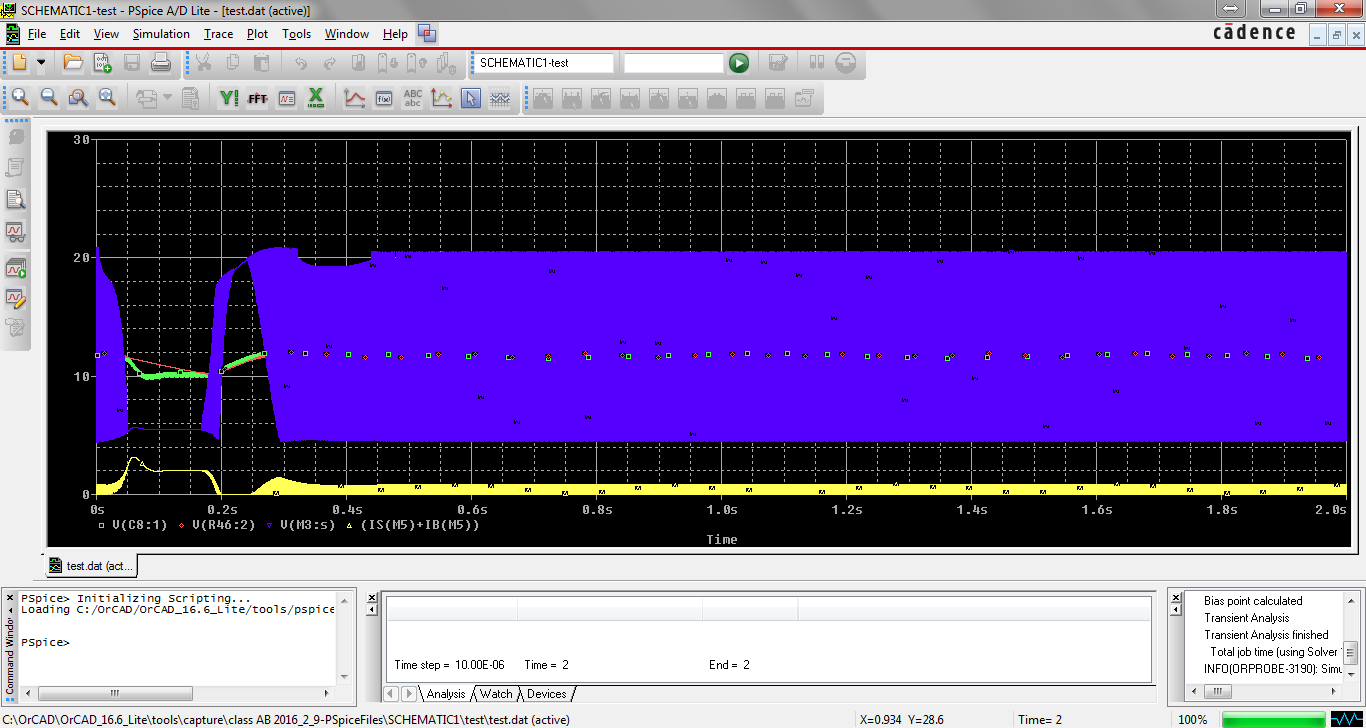
Task: Select the Watch tab
Action: (x=496, y=694)
